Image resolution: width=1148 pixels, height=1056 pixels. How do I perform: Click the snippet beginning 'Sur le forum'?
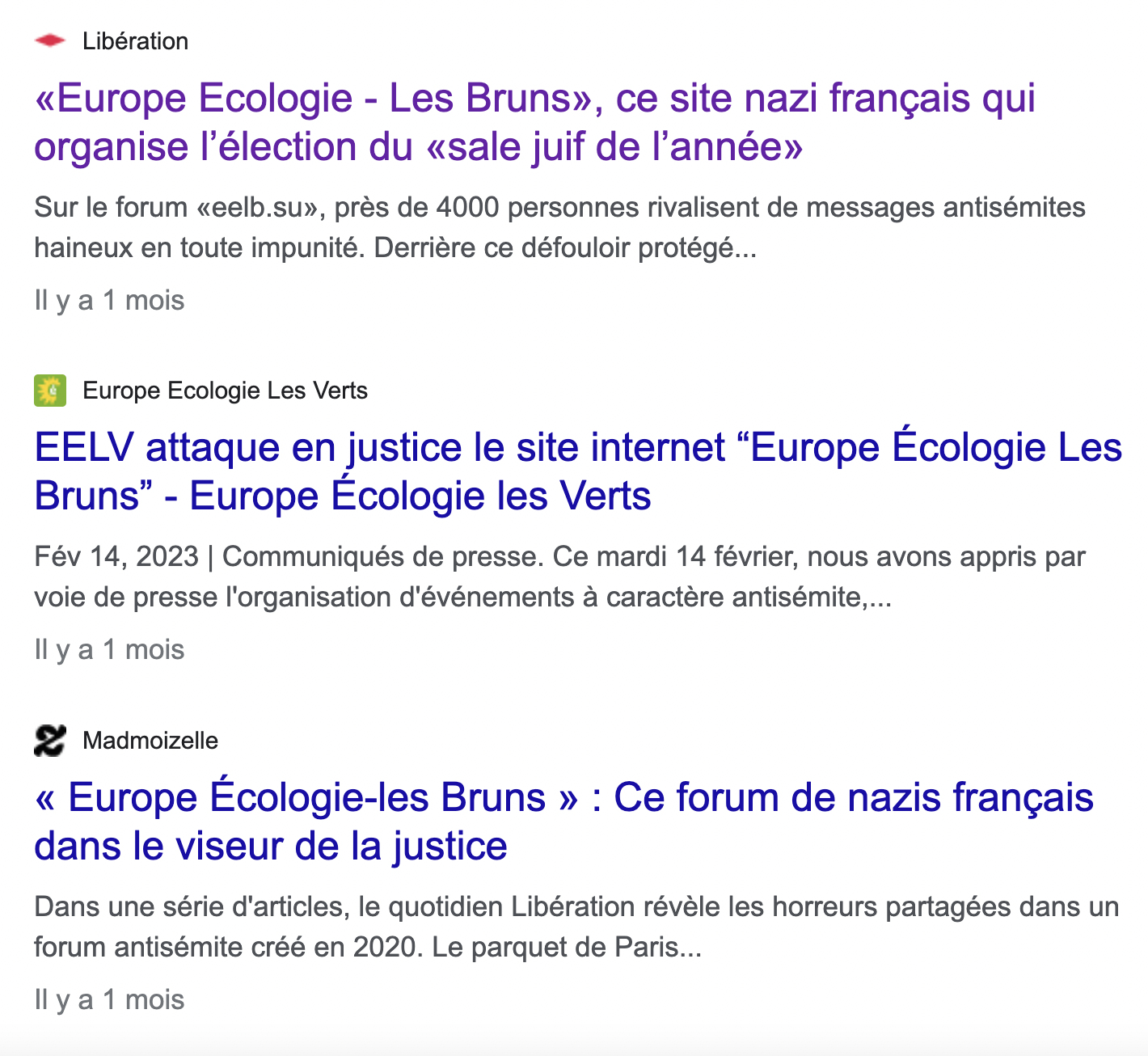559,227
